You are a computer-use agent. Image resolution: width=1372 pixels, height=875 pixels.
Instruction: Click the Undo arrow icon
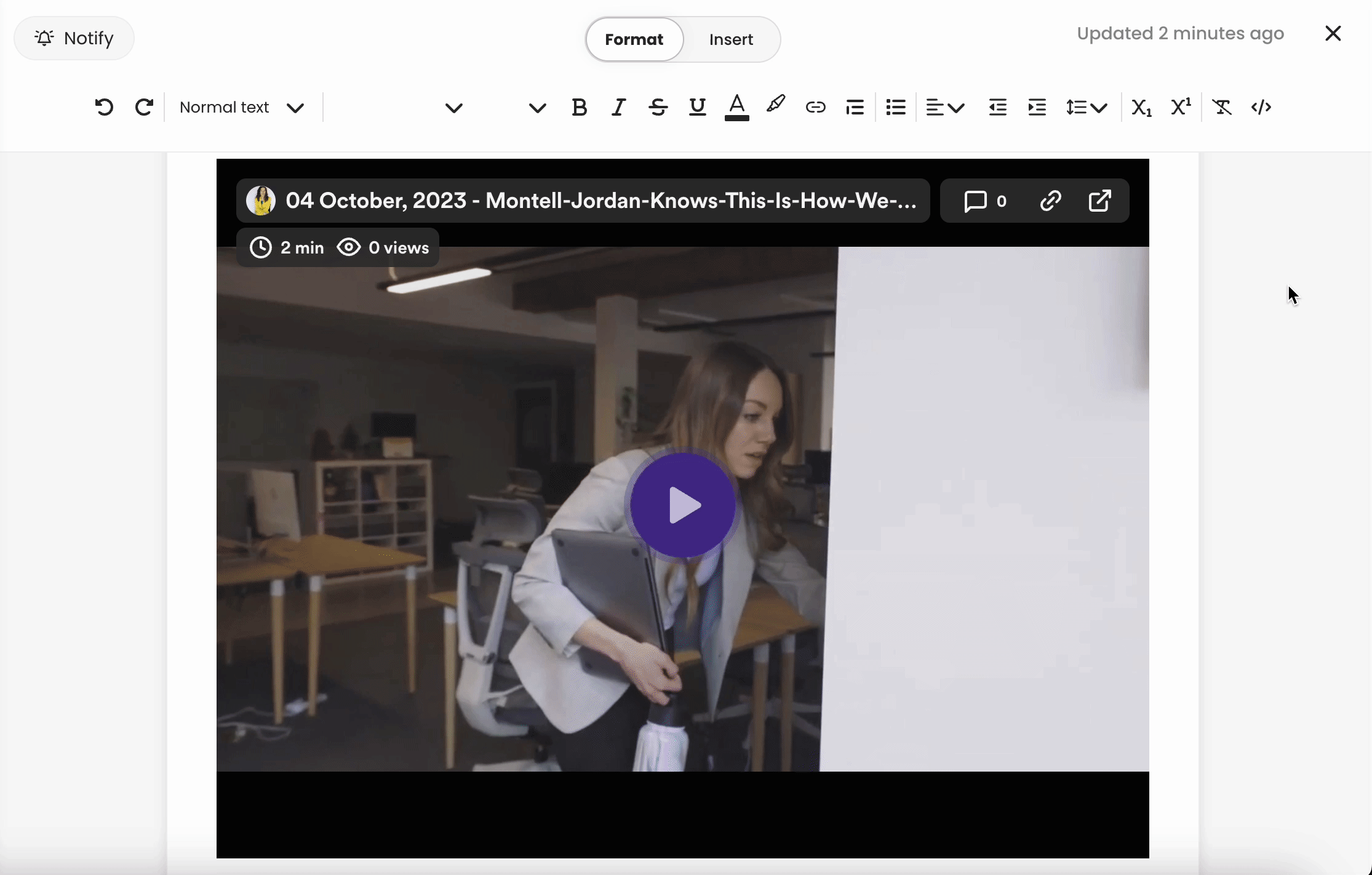104,107
